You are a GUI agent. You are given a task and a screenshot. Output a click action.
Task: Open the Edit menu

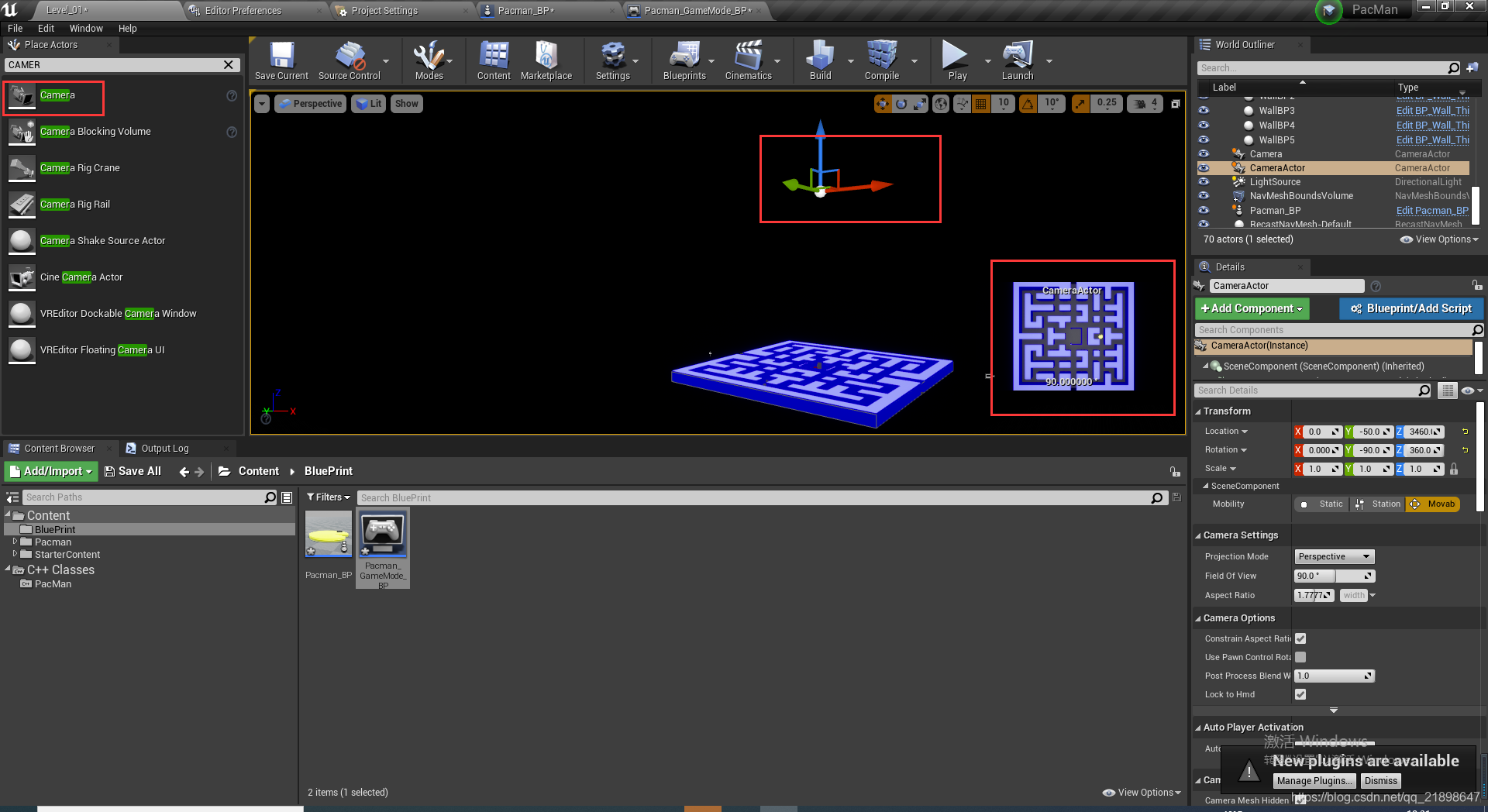46,29
